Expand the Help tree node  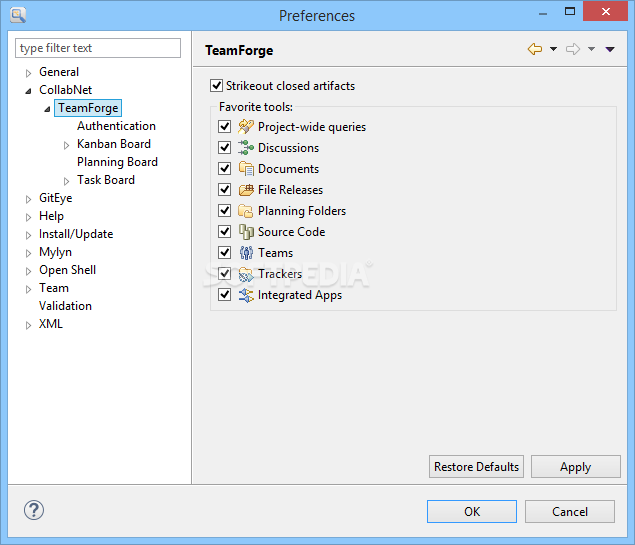28,217
